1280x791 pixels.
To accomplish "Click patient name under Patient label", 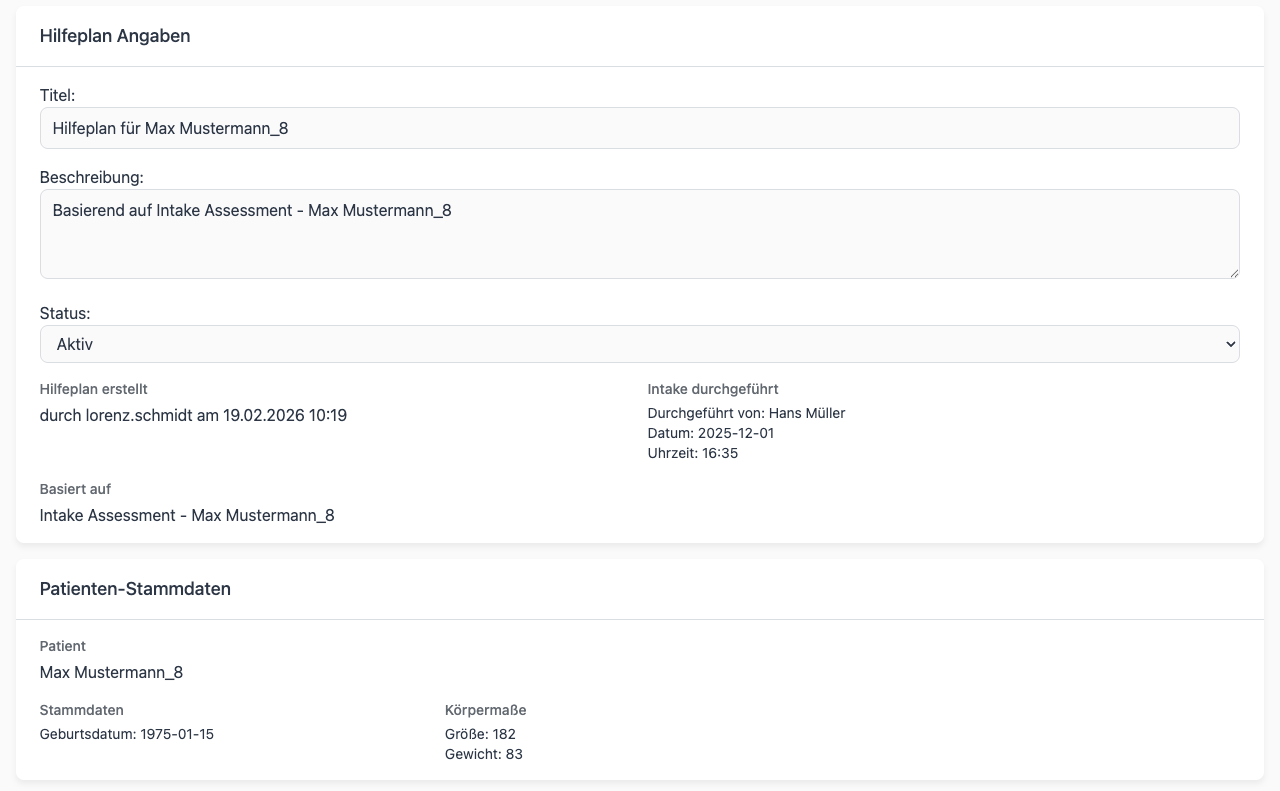I will coord(111,672).
